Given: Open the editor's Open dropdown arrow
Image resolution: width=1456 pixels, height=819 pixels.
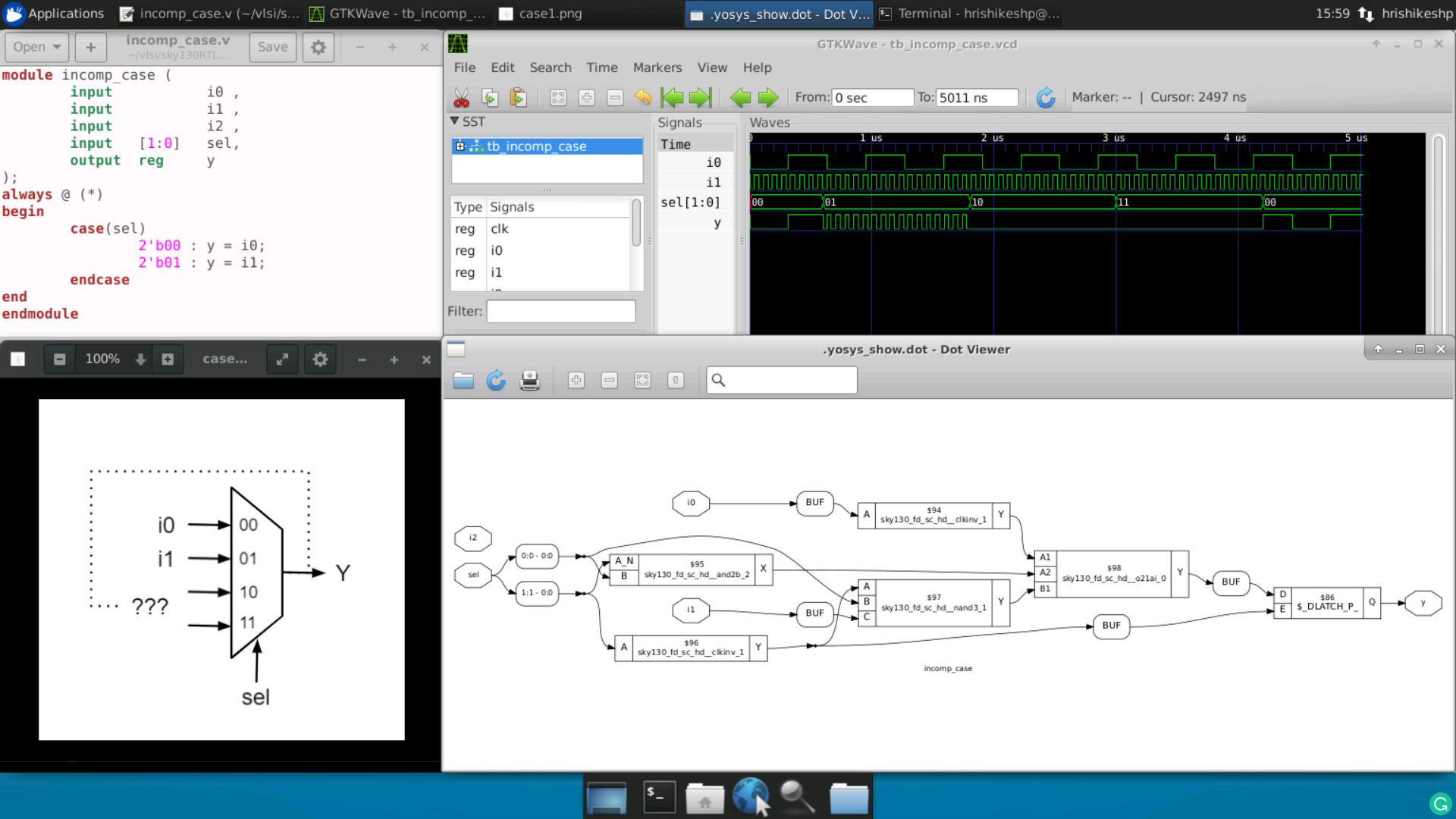Looking at the screenshot, I should (58, 47).
